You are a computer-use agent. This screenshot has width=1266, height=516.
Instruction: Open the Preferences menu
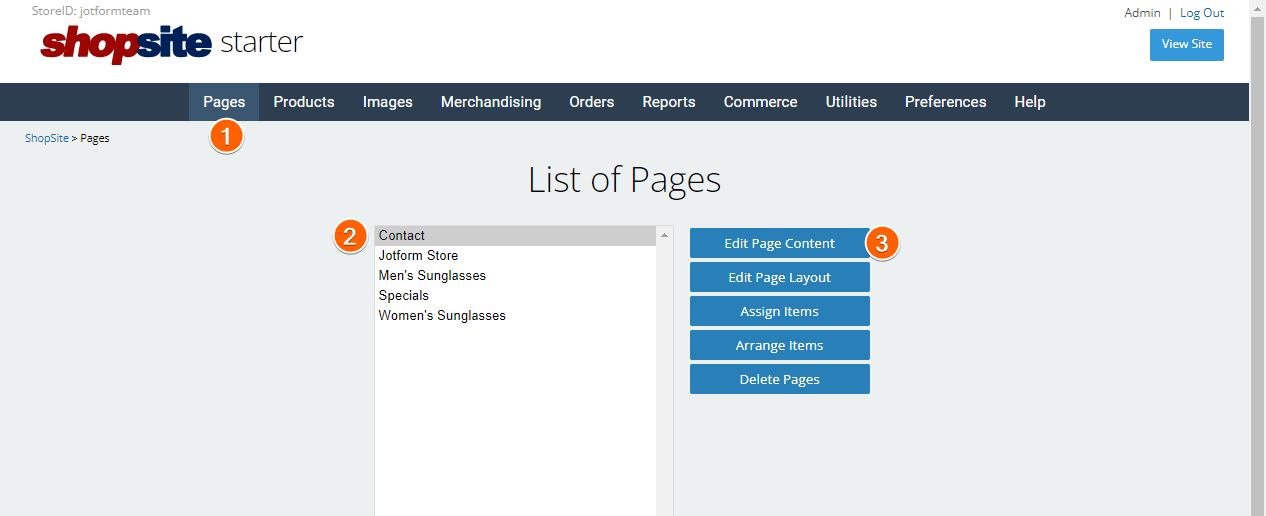coord(946,102)
